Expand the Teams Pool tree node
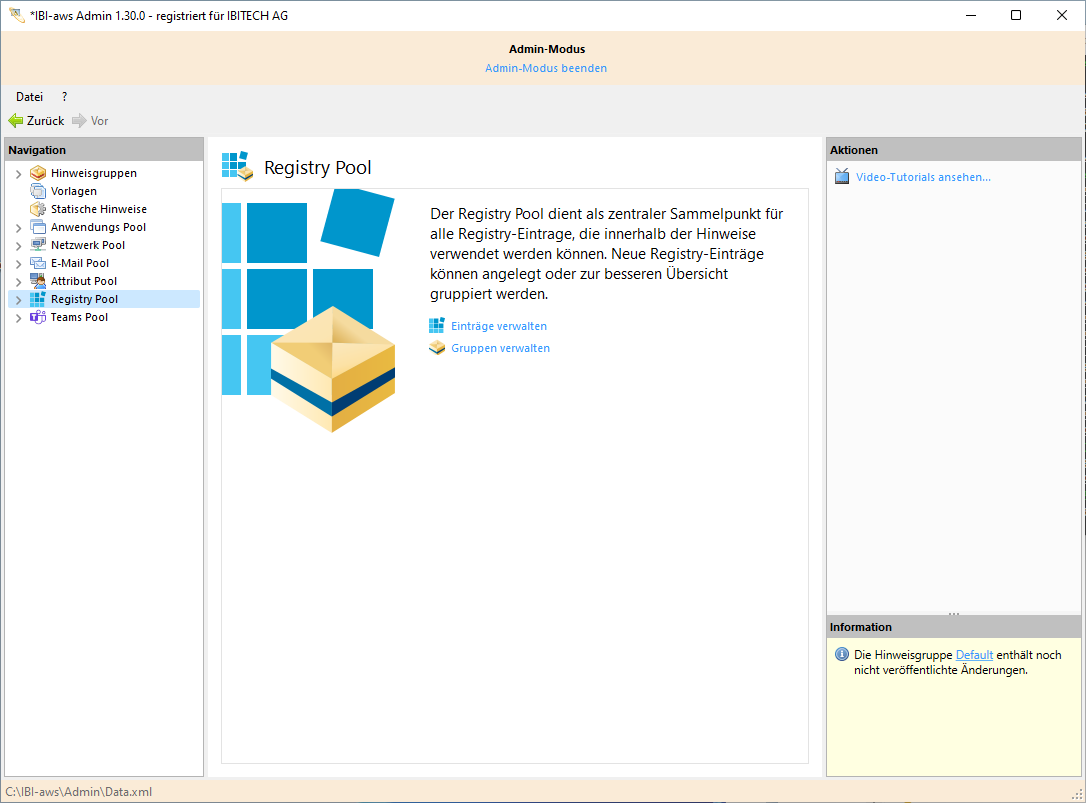The image size is (1086, 803). [18, 318]
